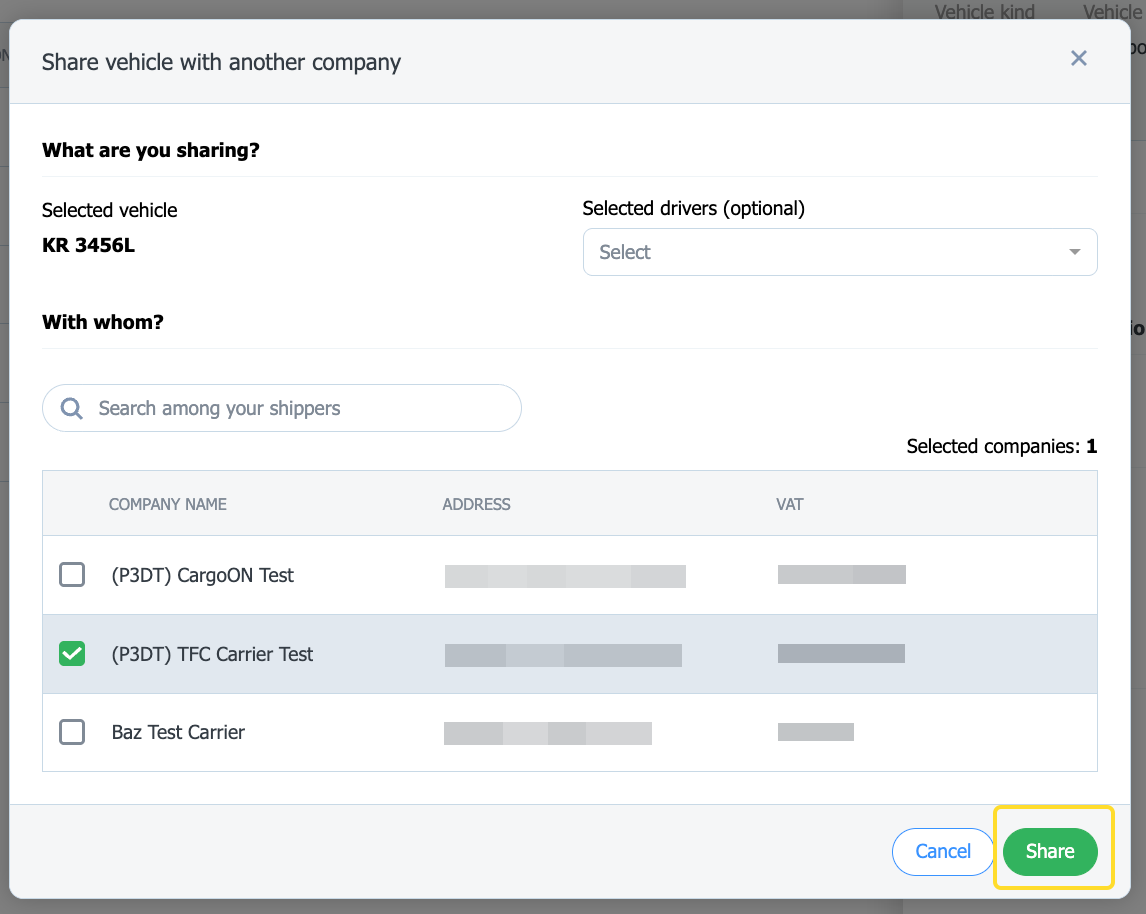Viewport: 1146px width, 914px height.
Task: Click the magnifier icon in search box
Action: [72, 408]
